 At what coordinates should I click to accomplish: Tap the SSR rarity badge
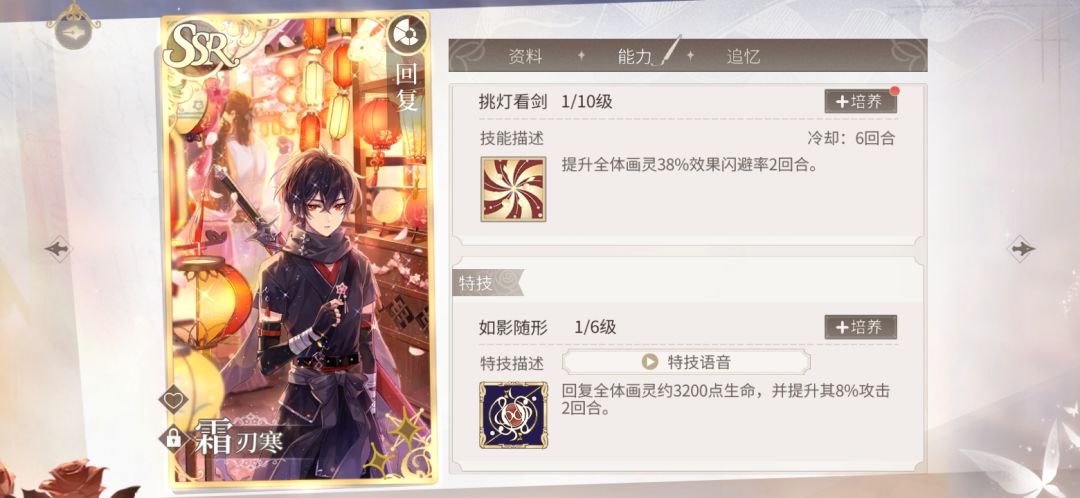200,48
